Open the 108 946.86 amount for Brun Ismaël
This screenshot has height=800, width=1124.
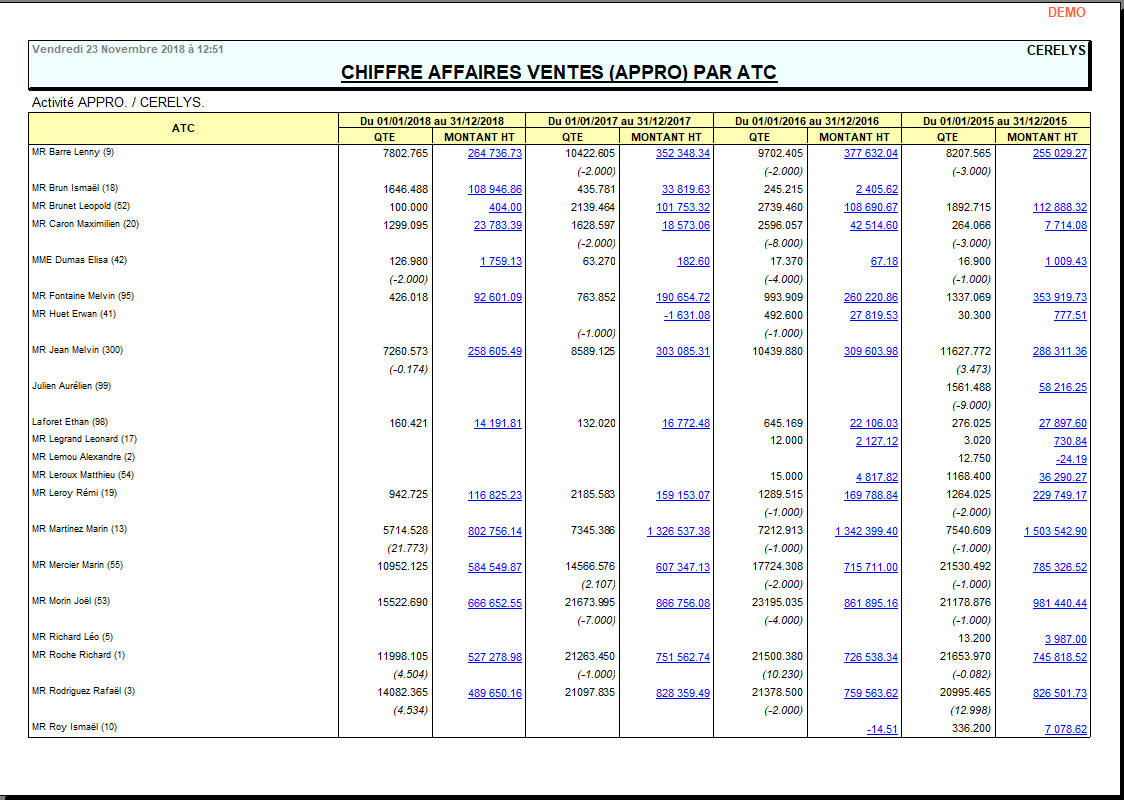(494, 189)
